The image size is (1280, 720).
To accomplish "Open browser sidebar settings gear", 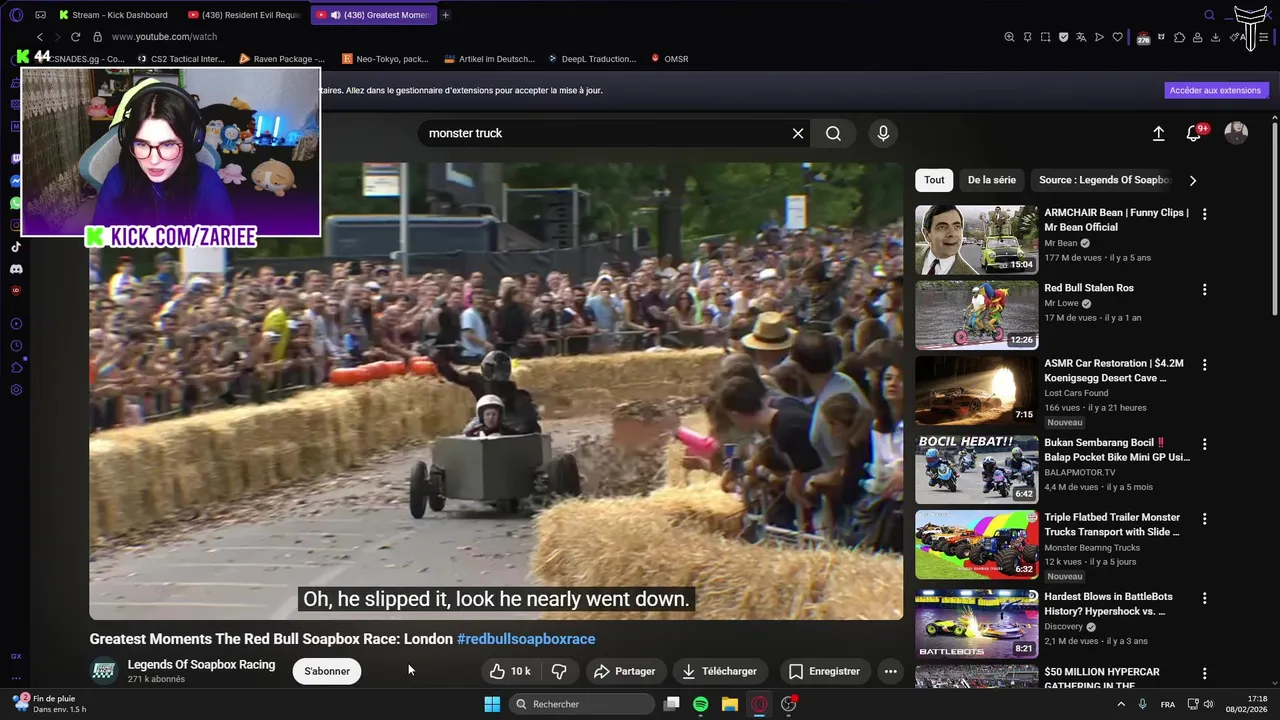I will tap(16, 390).
